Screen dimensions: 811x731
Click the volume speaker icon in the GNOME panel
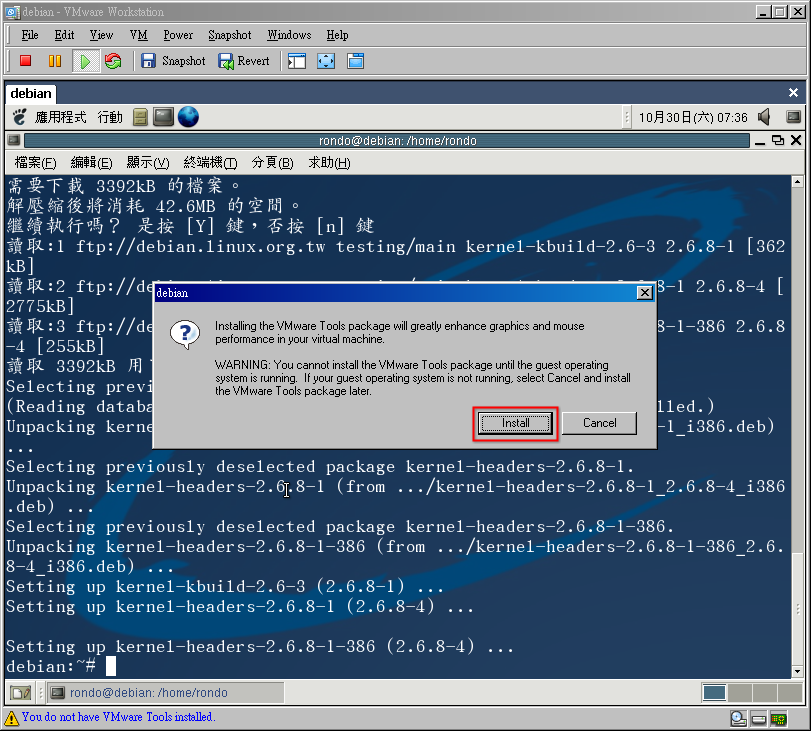pos(764,117)
